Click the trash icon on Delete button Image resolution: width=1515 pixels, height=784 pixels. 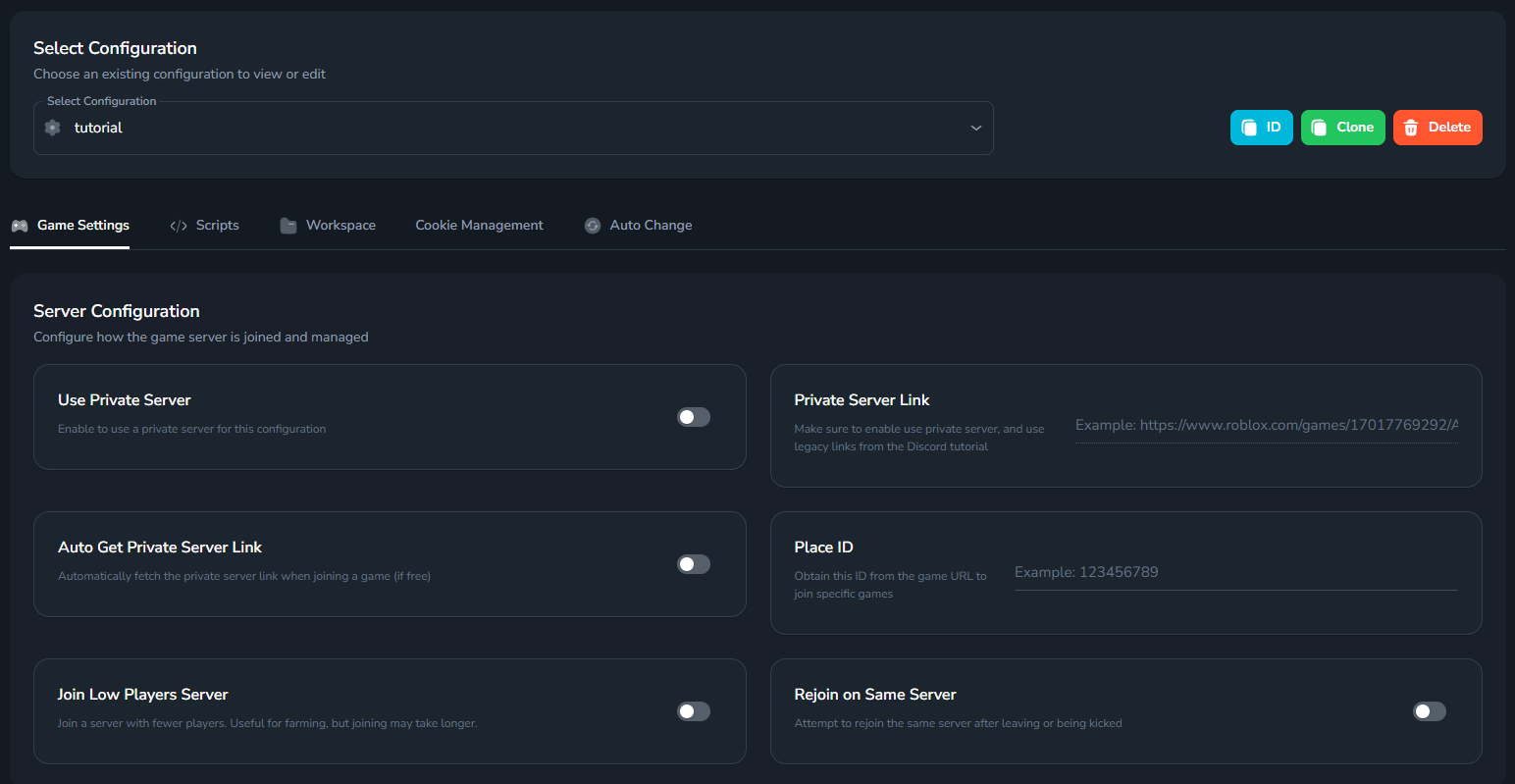click(x=1411, y=128)
